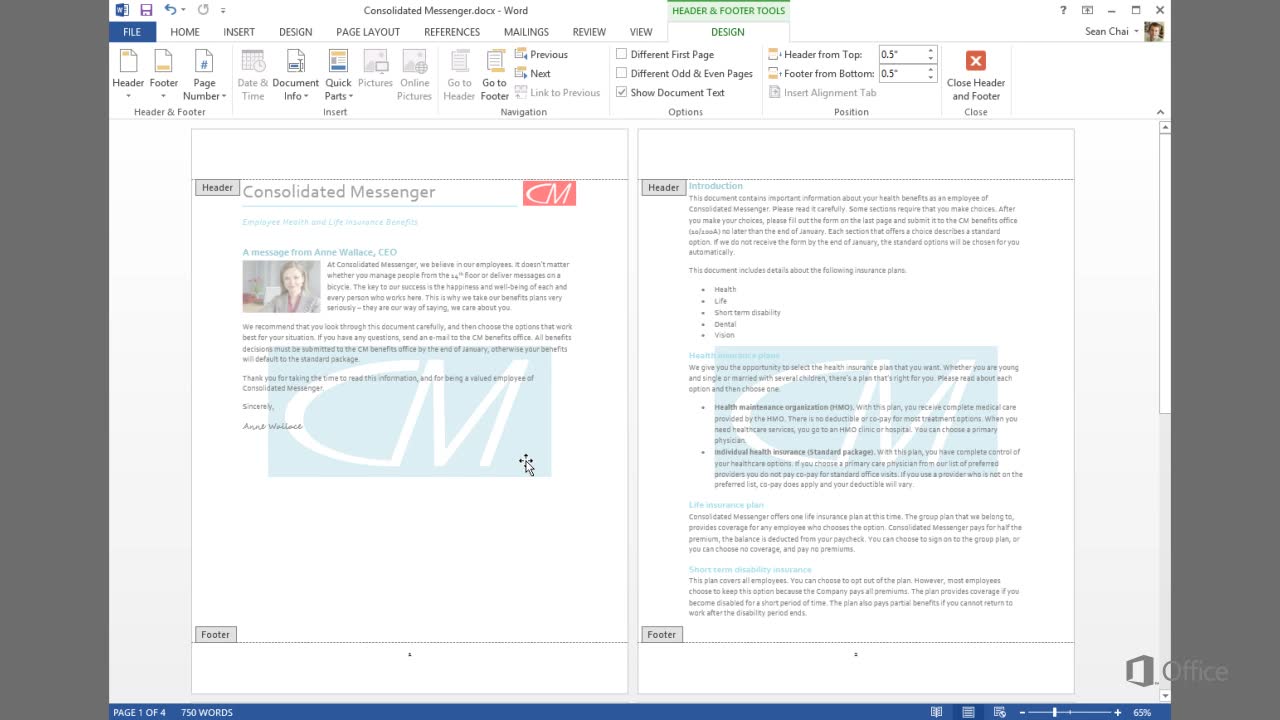Screen dimensions: 1280x720
Task: Click Sean Chai profile picture
Action: click(1154, 31)
